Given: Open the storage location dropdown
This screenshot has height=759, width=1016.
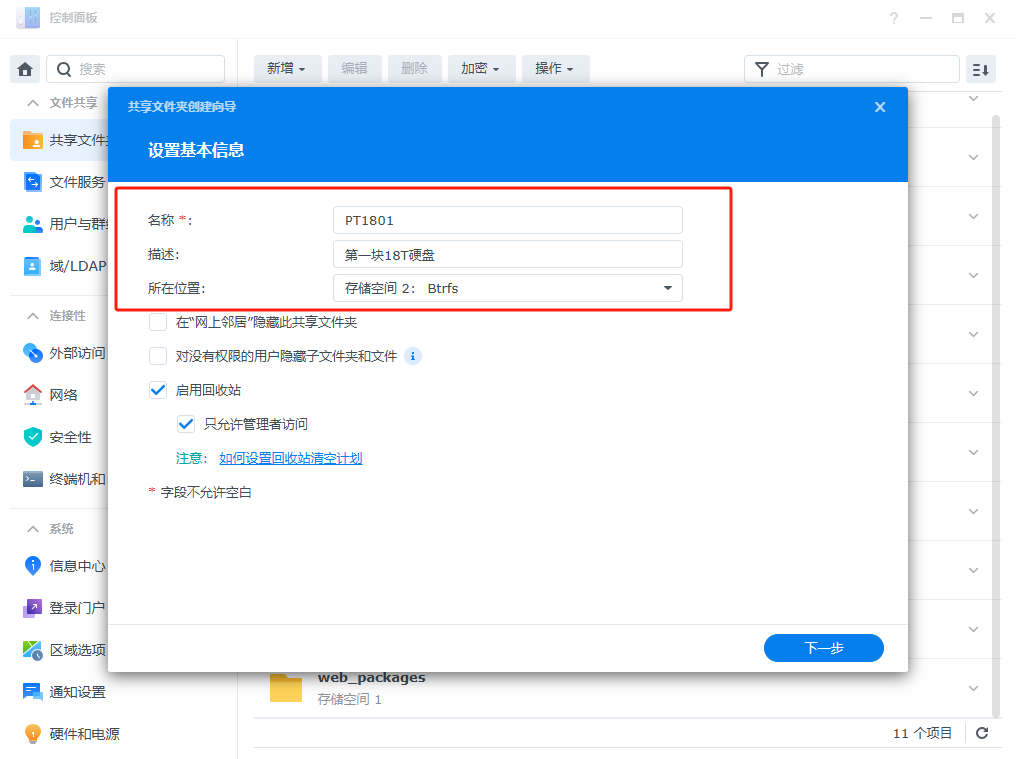Looking at the screenshot, I should pyautogui.click(x=507, y=288).
